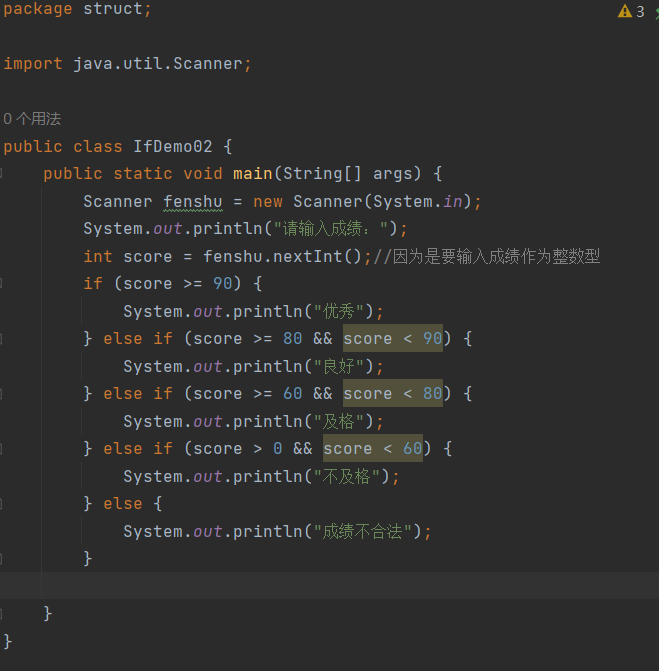This screenshot has height=671, width=659.
Task: Click the 'class' keyword
Action: point(98,146)
